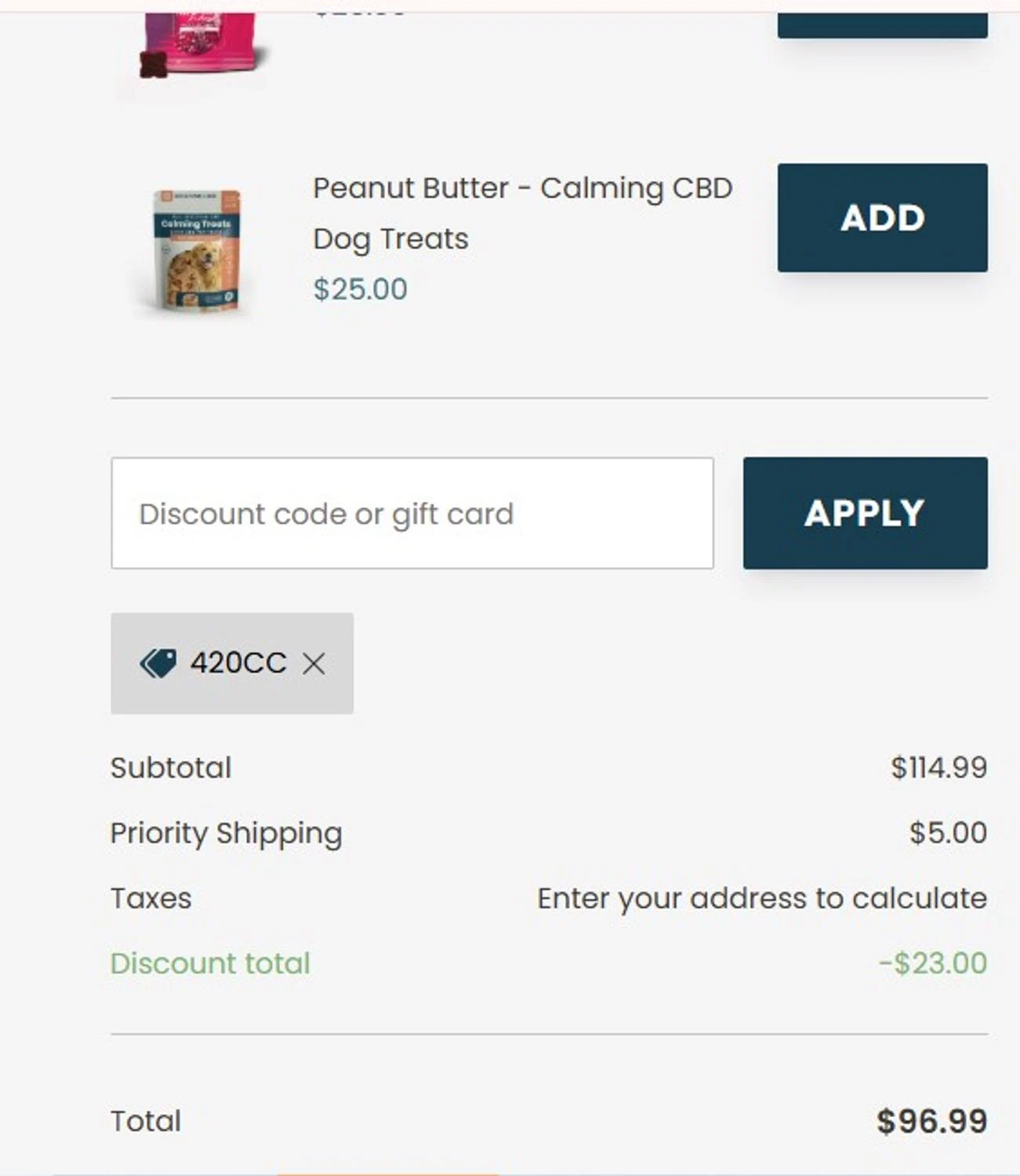
Task: Remove the 420CC discount code
Action: pos(314,664)
